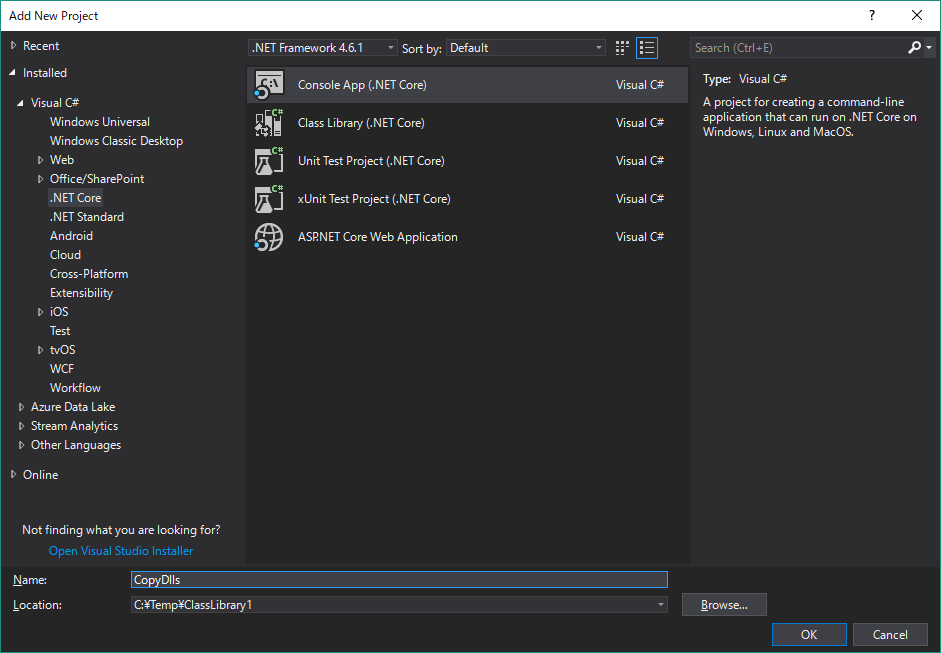The image size is (941, 653).
Task: Select the Workflow category
Action: (75, 388)
